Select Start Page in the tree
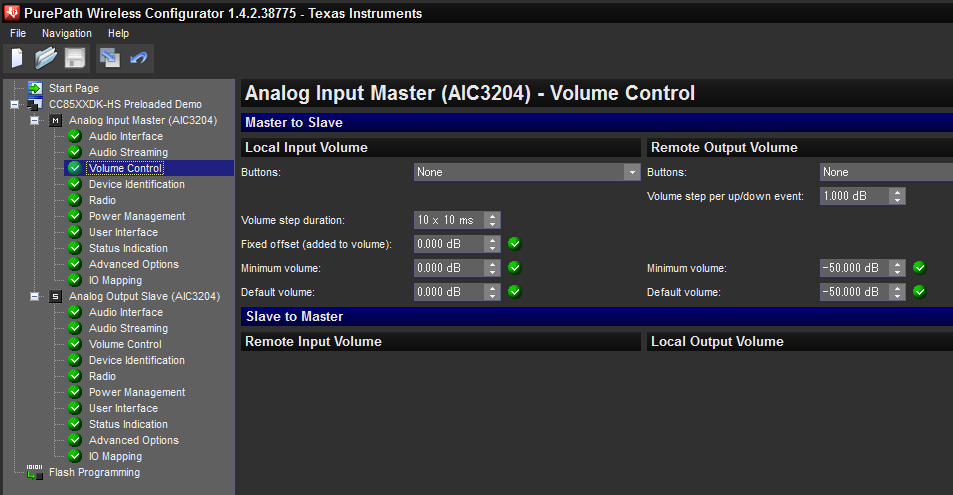The height and width of the screenshot is (495, 953). pos(74,88)
